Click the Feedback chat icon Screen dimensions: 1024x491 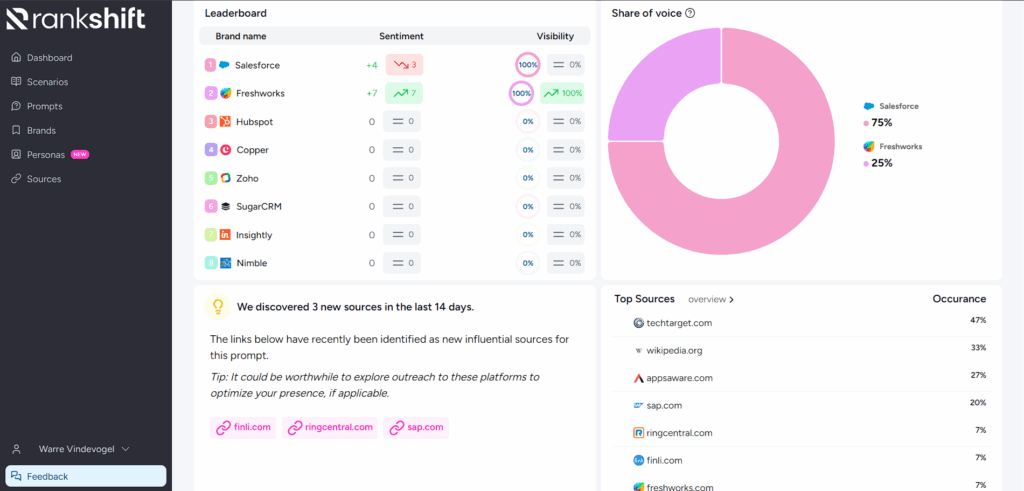(17, 476)
